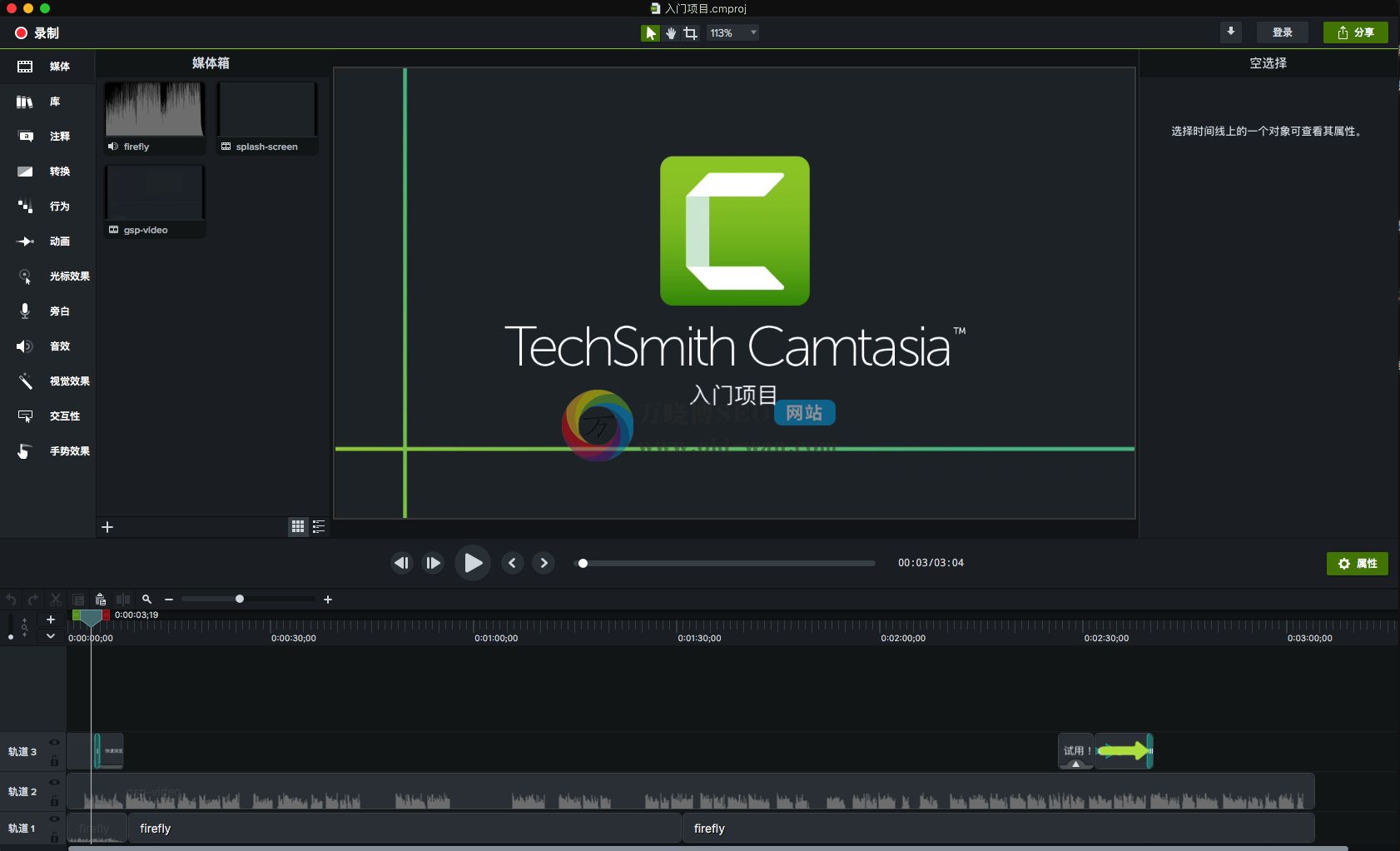Open the 交互性 interactivity panel
This screenshot has width=1400, height=851.
coord(47,416)
